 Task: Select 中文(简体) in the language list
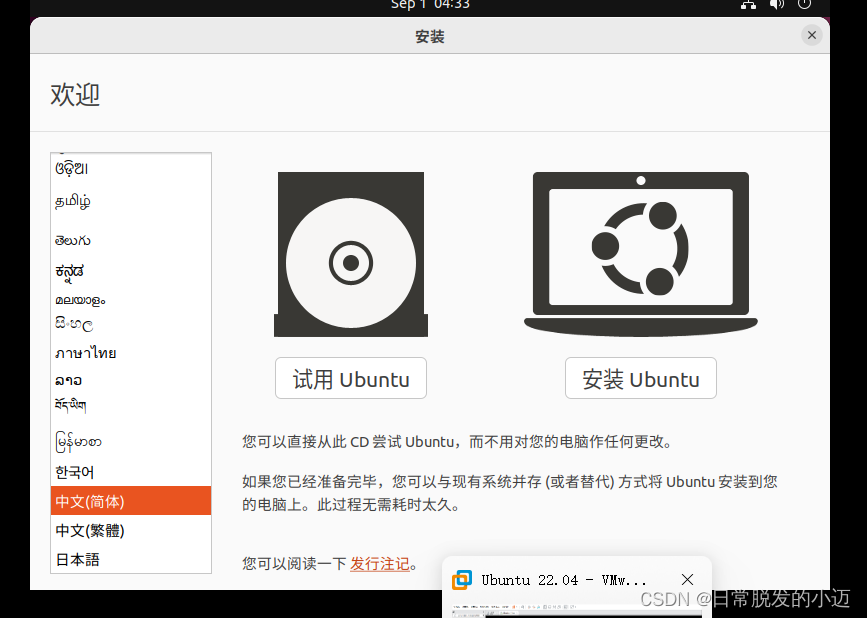click(131, 501)
